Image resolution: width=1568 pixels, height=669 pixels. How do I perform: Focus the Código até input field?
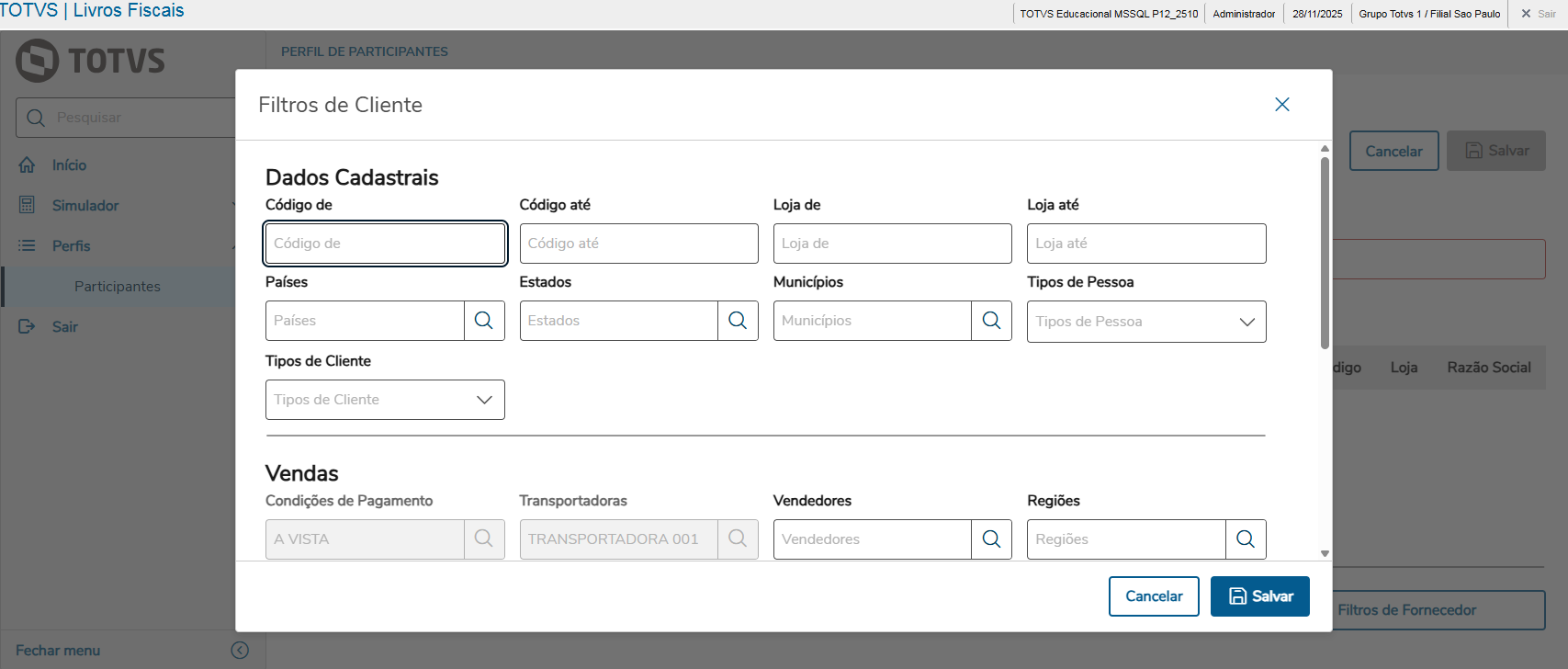coord(638,244)
